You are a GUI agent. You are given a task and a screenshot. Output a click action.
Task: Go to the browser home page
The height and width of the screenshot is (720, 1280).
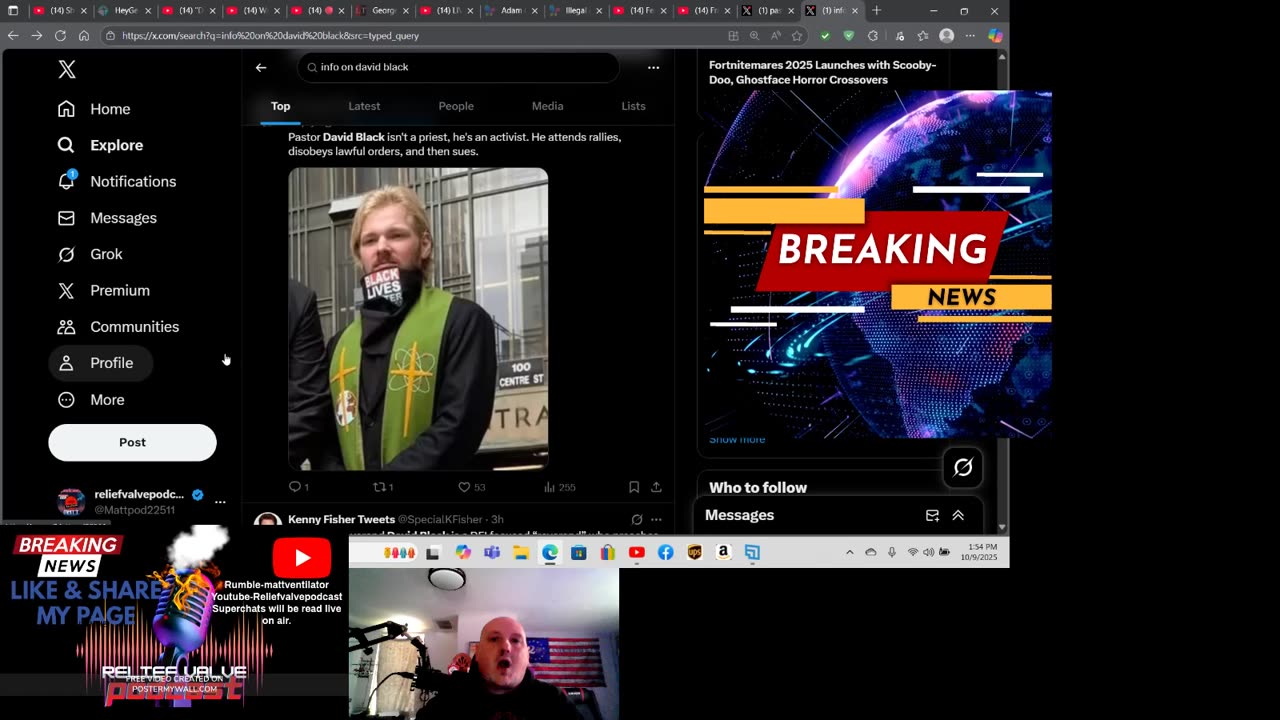84,36
